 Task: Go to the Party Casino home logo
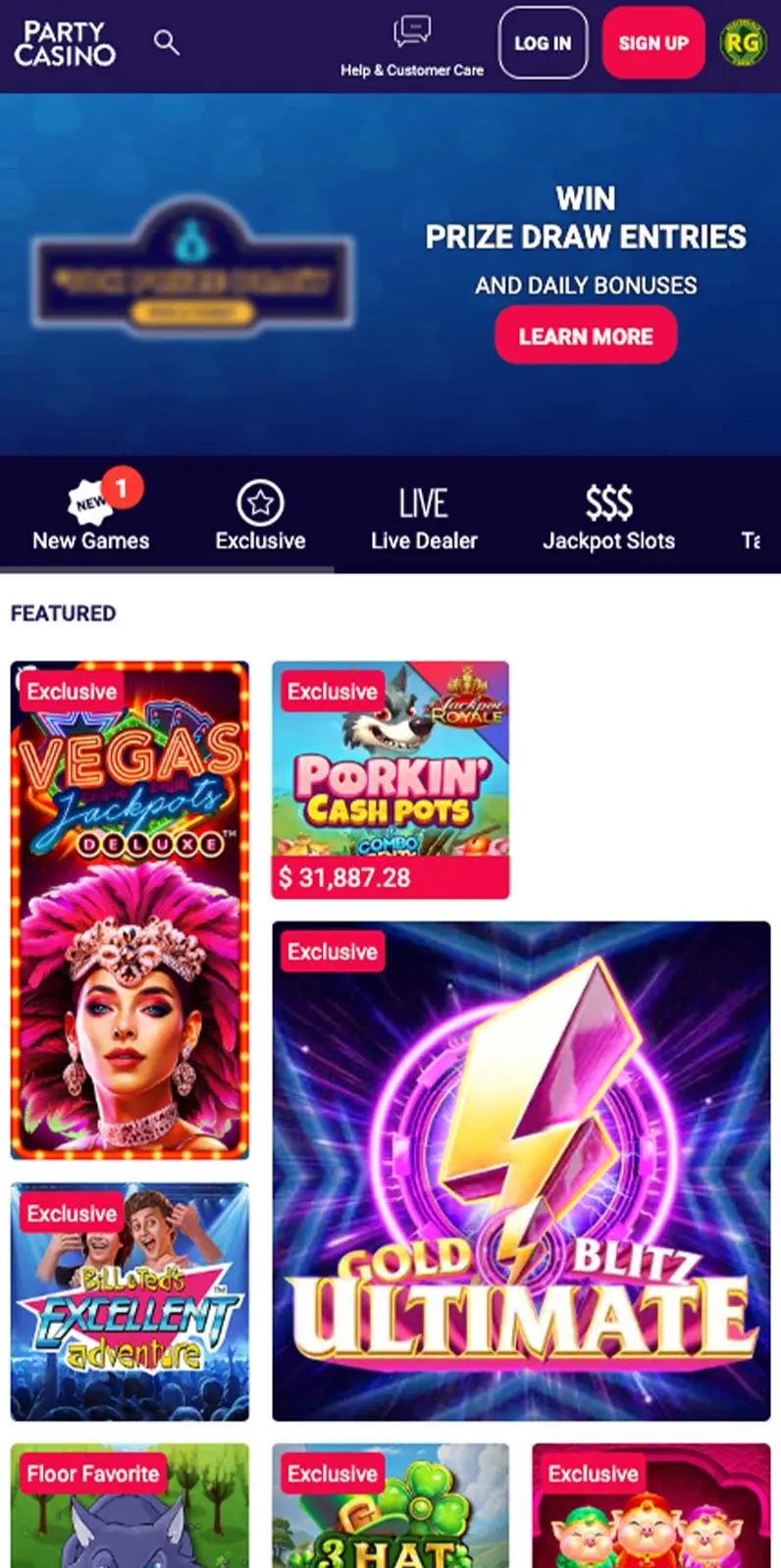tap(65, 44)
